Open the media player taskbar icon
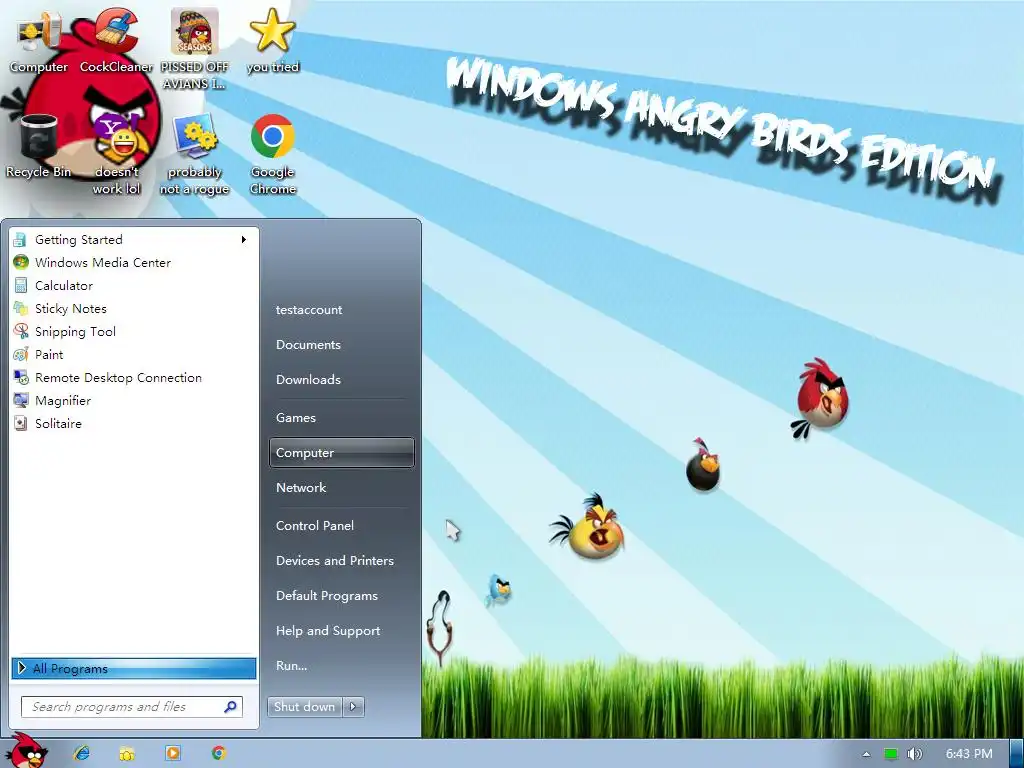1024x768 pixels. pos(173,753)
